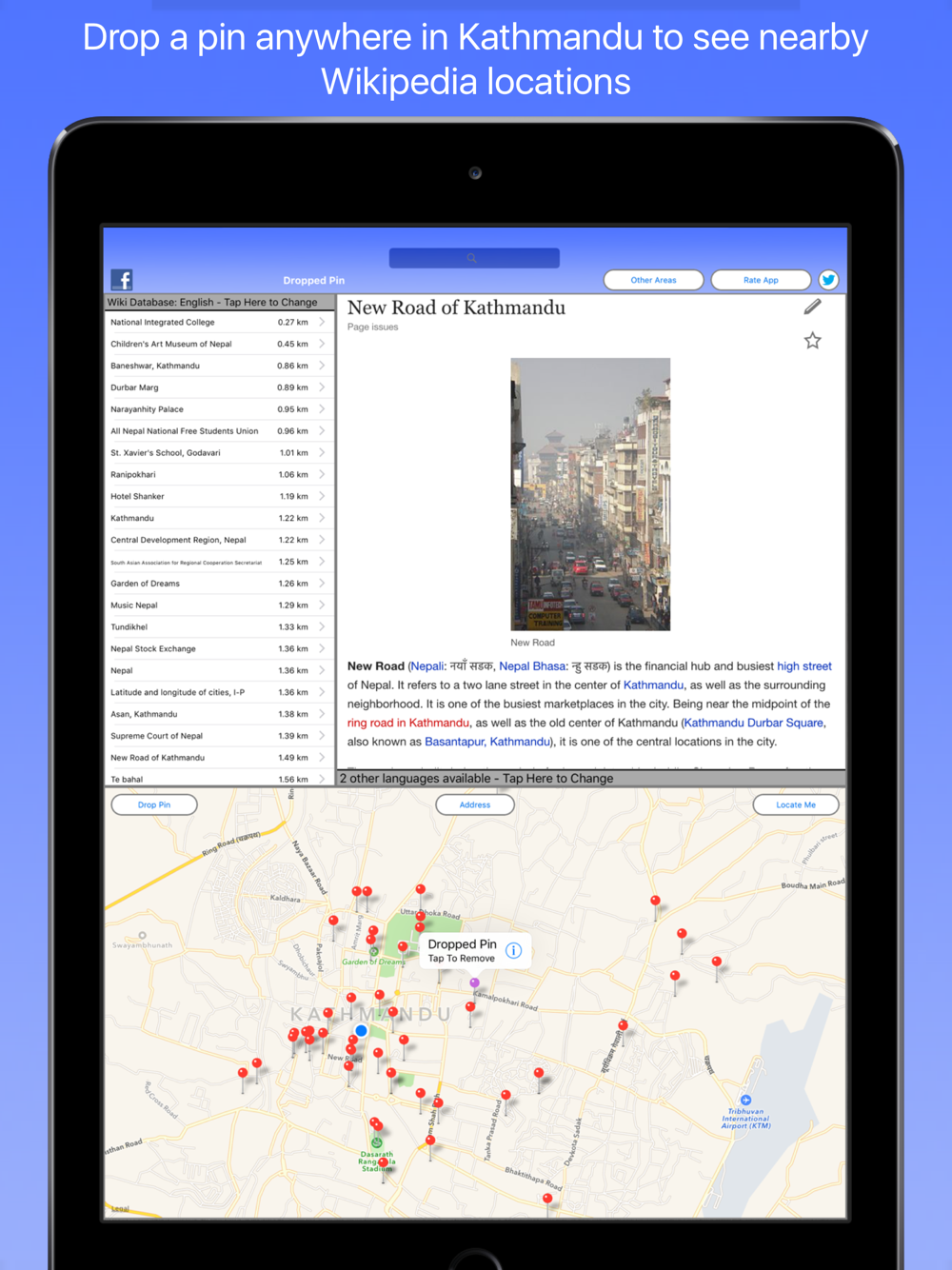Tap the Legal link on map
Viewport: 952px width, 1270px height.
(120, 1209)
